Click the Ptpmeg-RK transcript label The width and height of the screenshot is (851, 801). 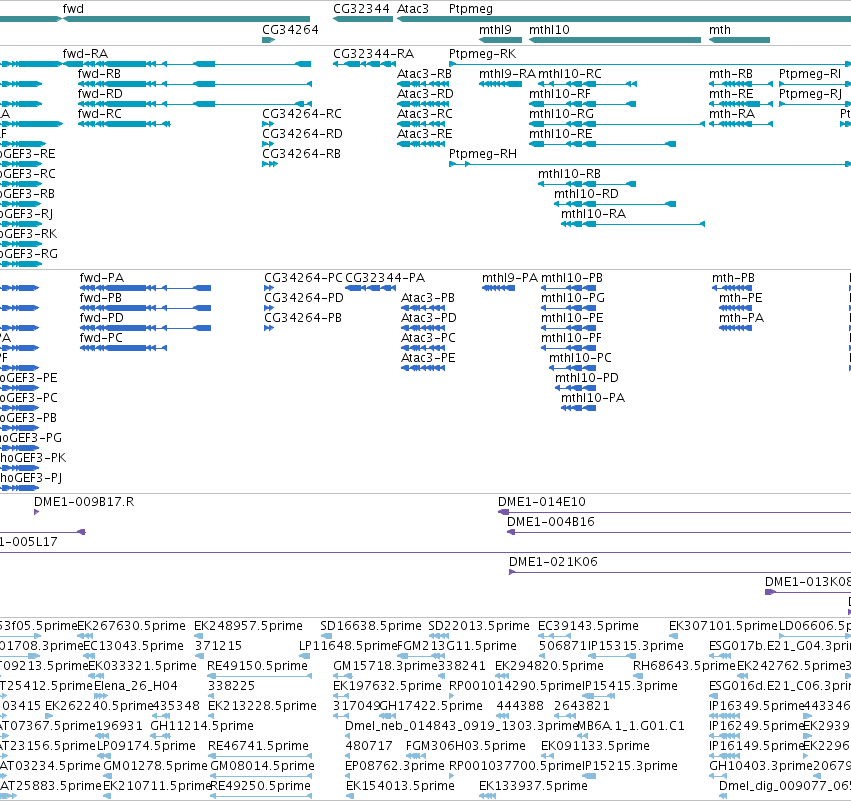[482, 54]
